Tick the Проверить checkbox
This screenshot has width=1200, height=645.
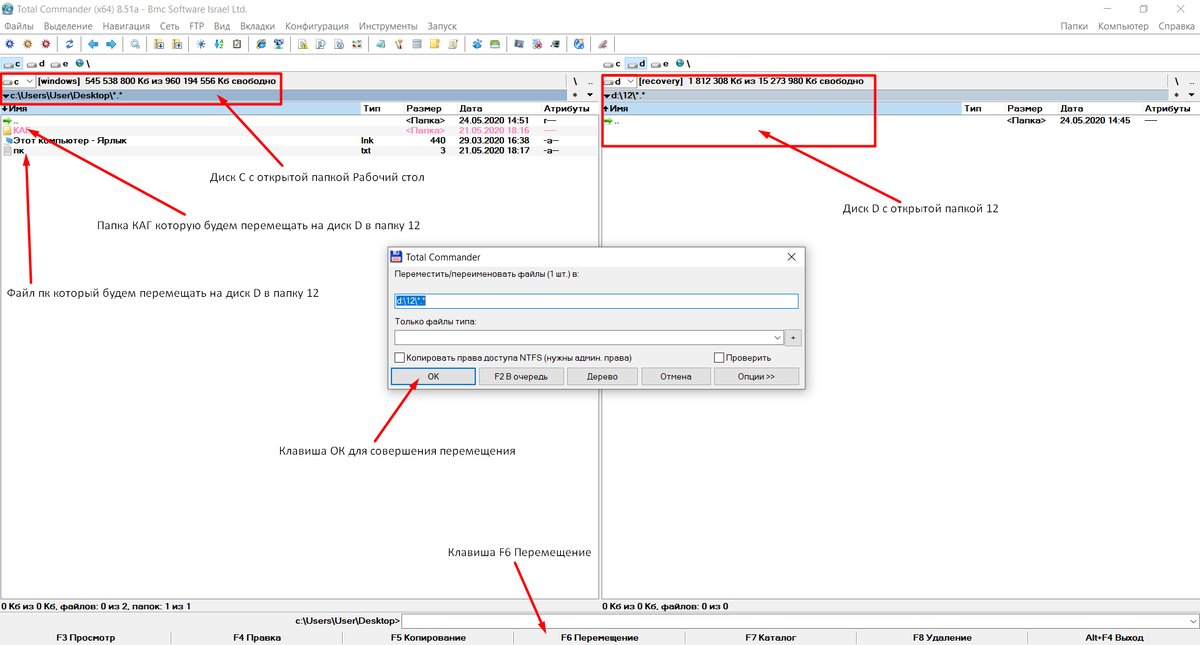[x=719, y=357]
